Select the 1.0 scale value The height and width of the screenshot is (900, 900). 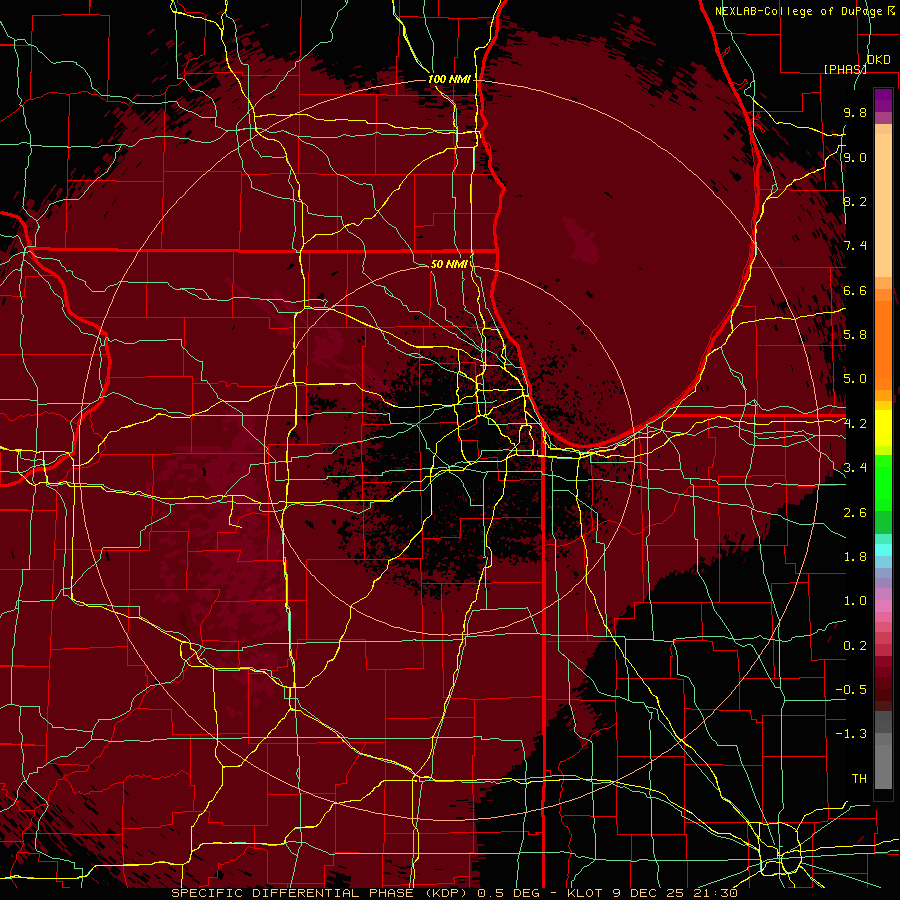click(855, 601)
